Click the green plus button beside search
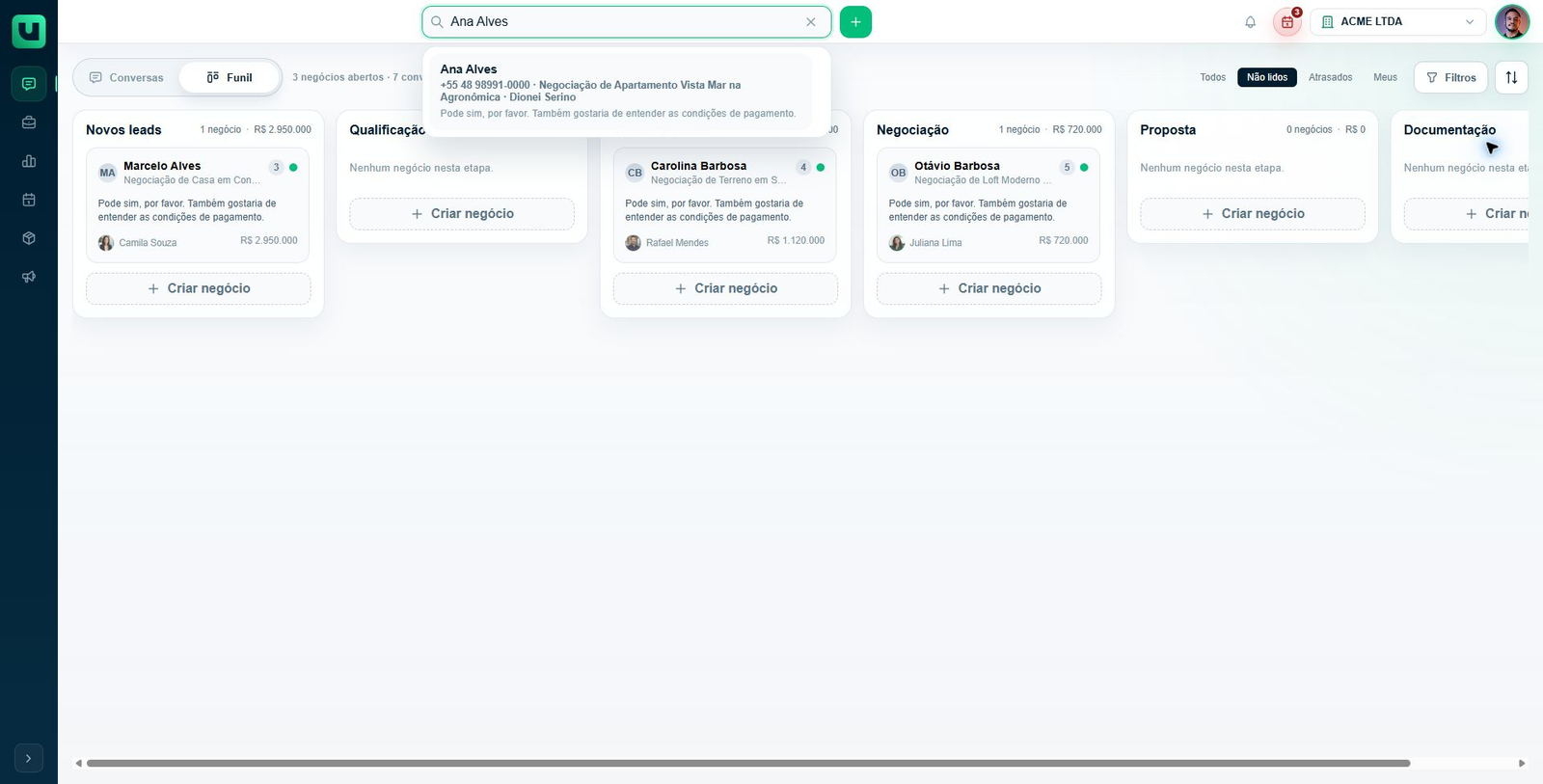 click(x=855, y=22)
